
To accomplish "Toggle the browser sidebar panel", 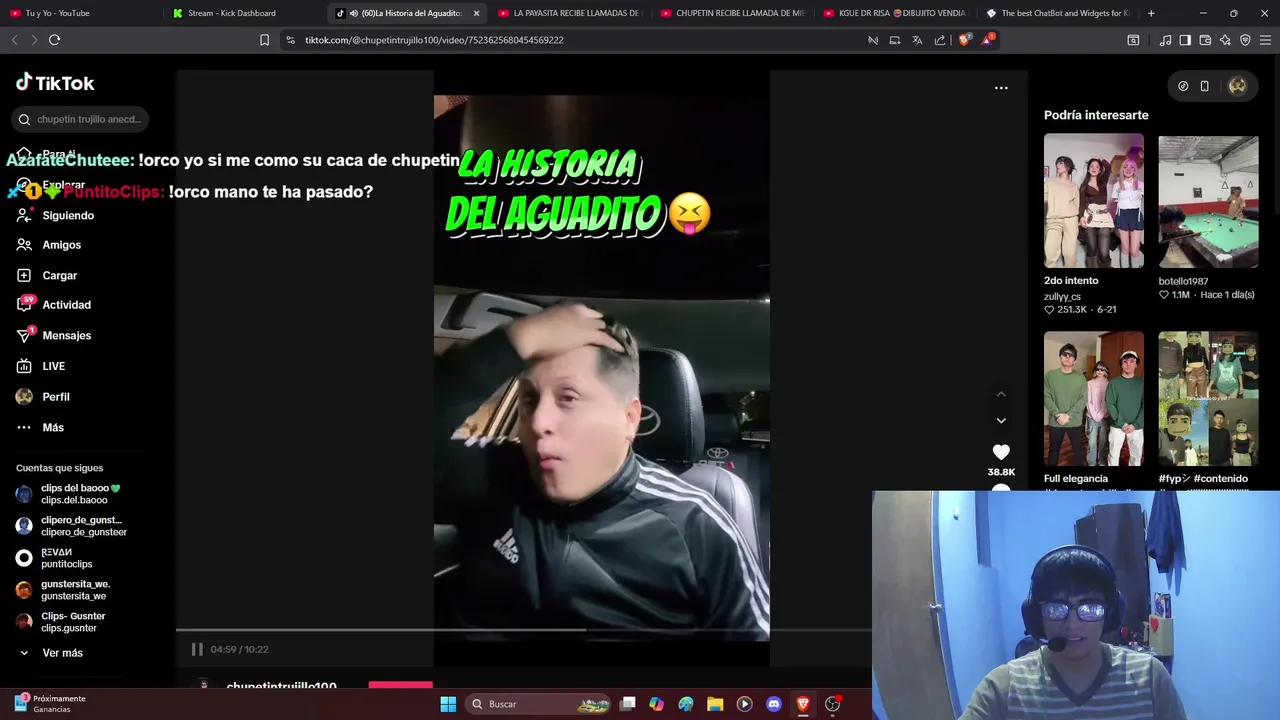I will coord(1185,40).
